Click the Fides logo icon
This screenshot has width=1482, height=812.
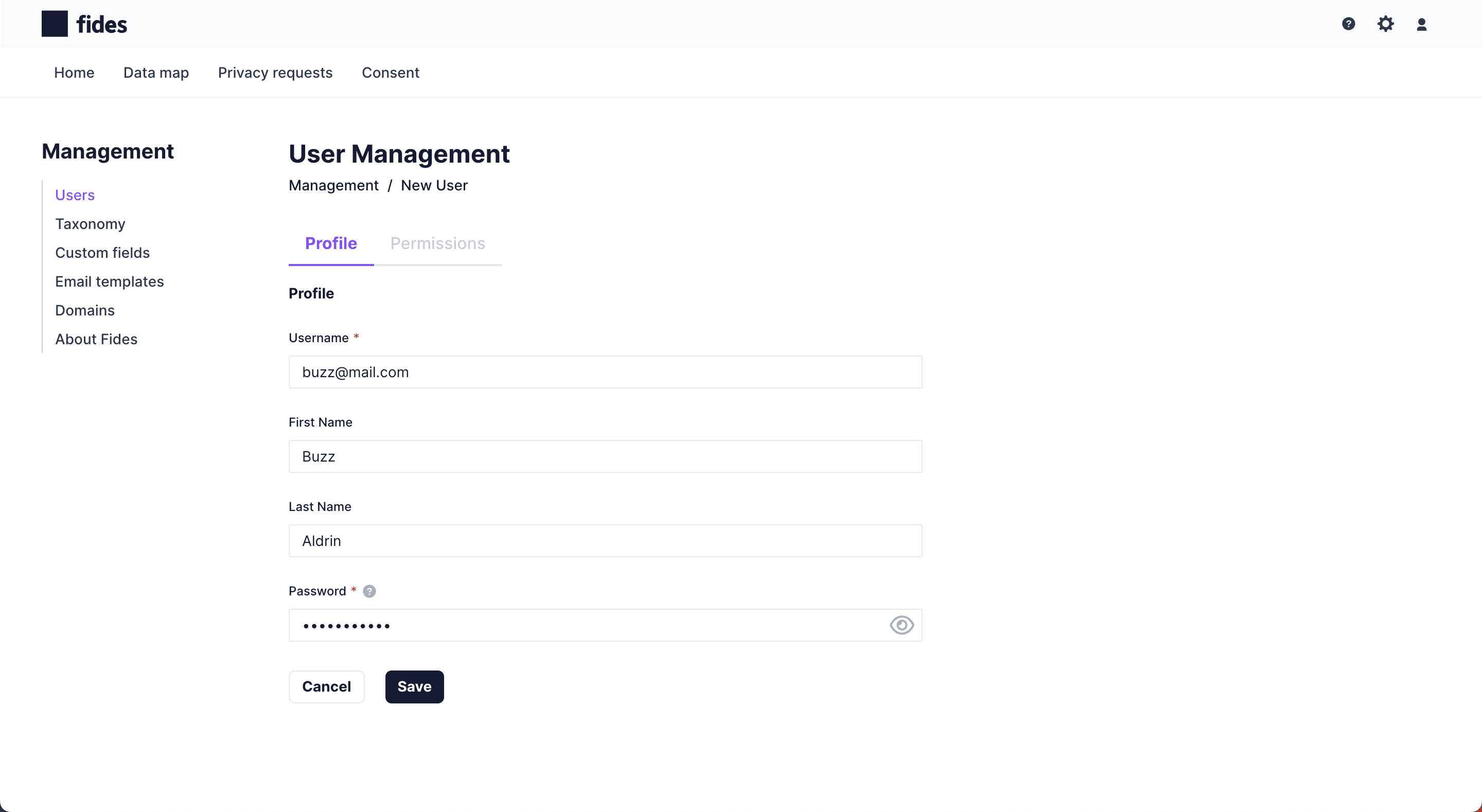[x=53, y=23]
